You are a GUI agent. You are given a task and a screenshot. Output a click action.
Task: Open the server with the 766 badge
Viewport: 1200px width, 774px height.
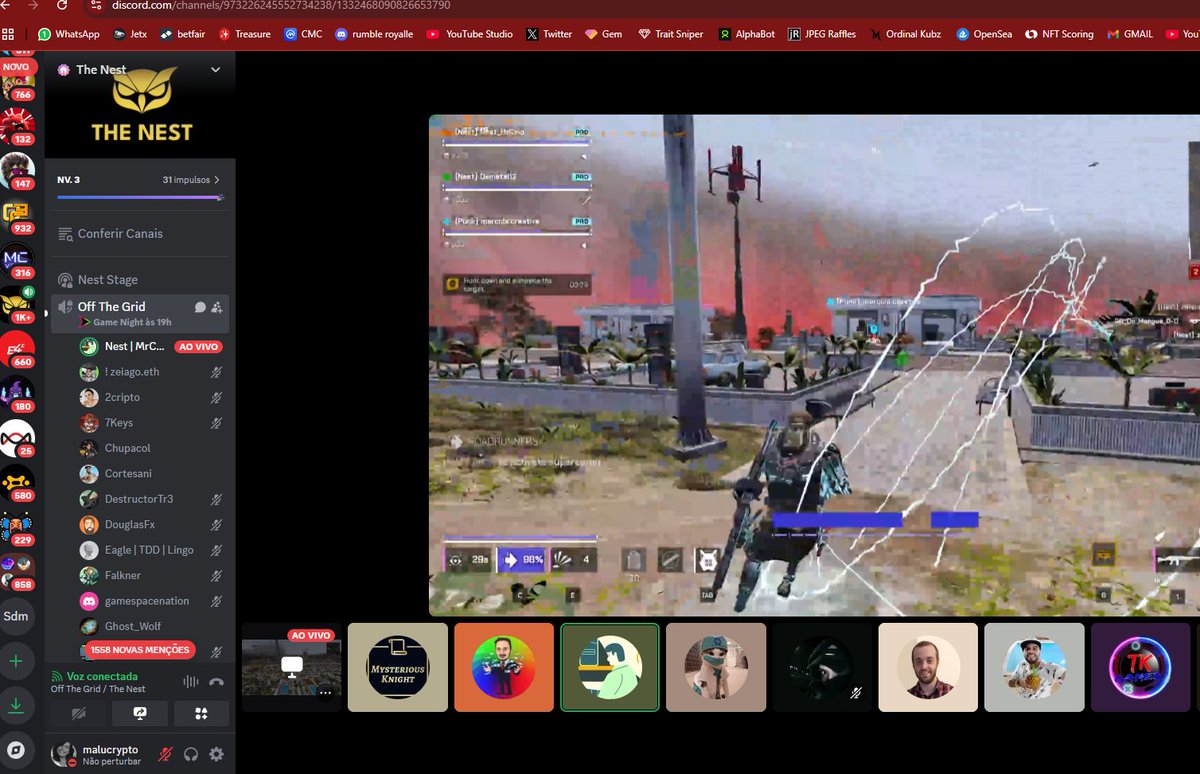point(17,82)
